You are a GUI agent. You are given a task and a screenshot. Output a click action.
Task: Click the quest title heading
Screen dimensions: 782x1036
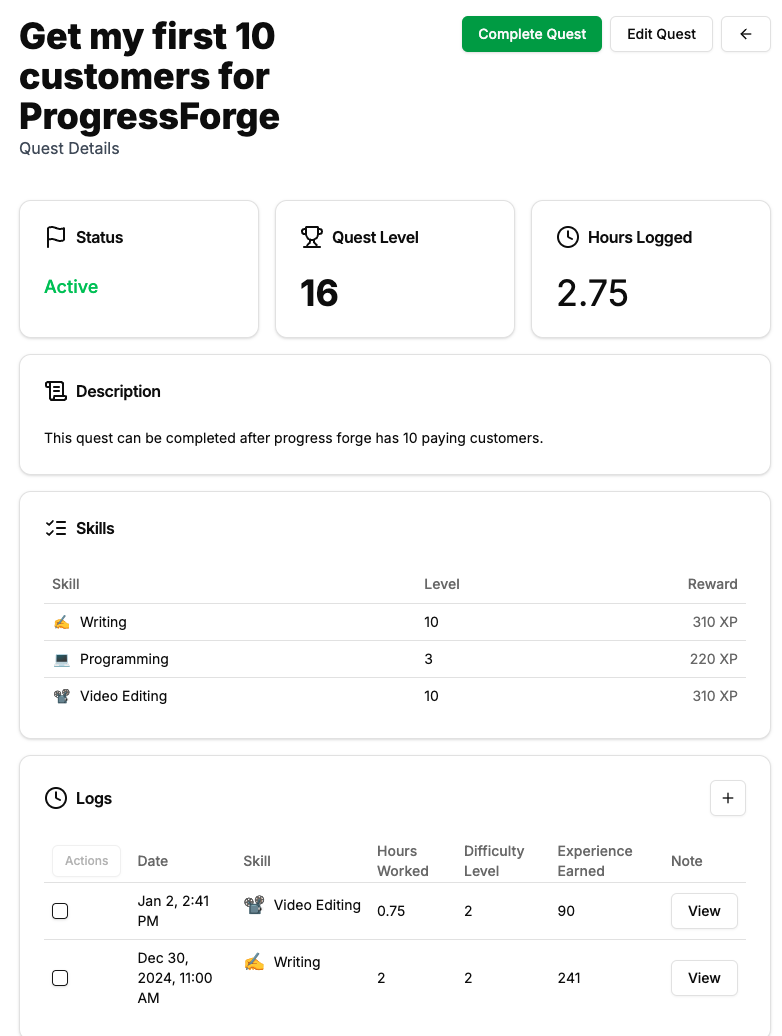[149, 76]
